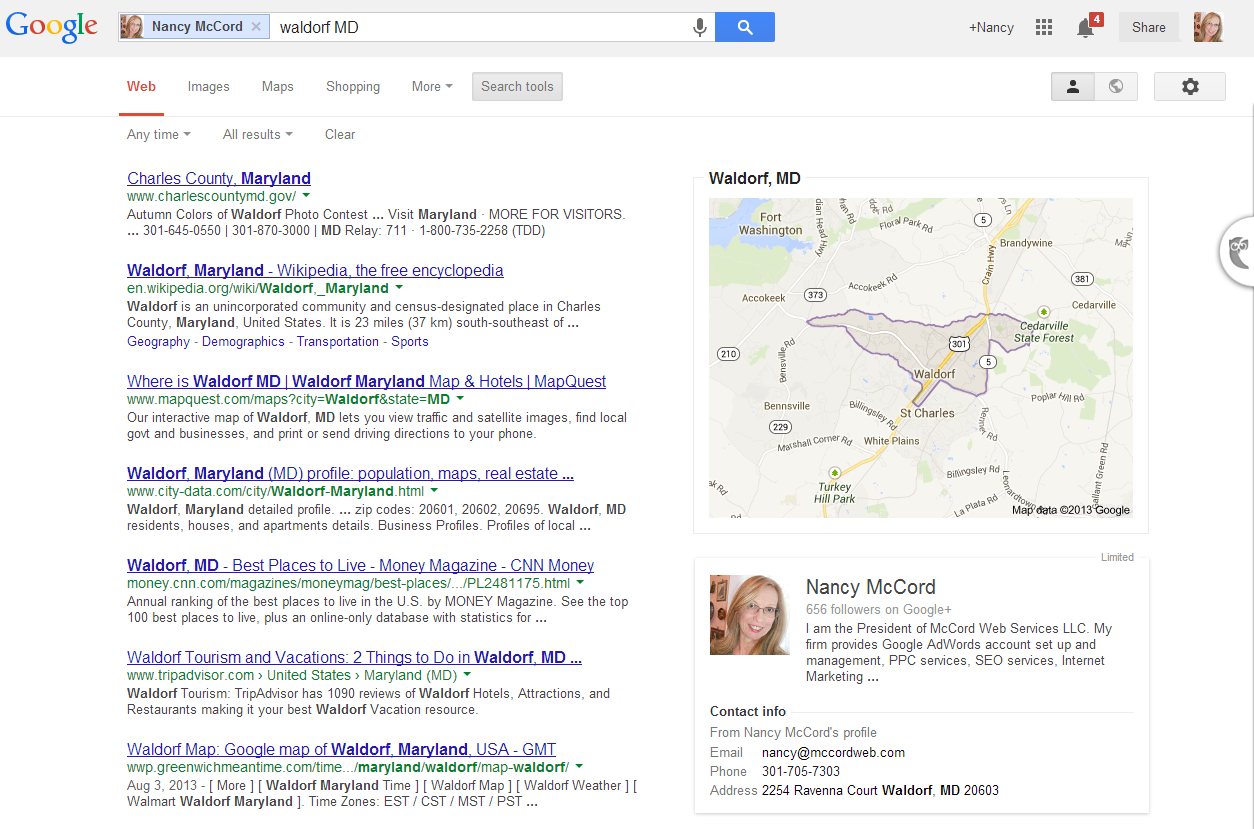Open the Transportation sitelink

(x=338, y=341)
